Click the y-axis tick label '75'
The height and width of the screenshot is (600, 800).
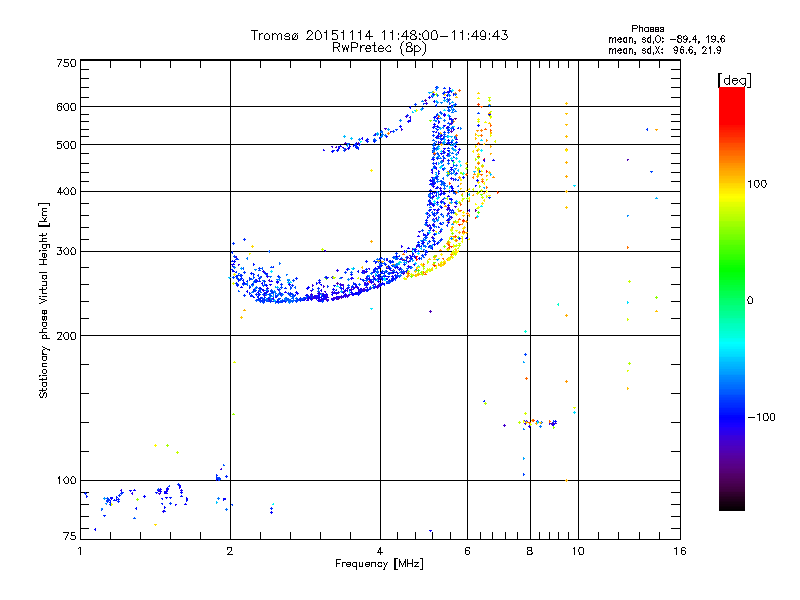tap(70, 536)
